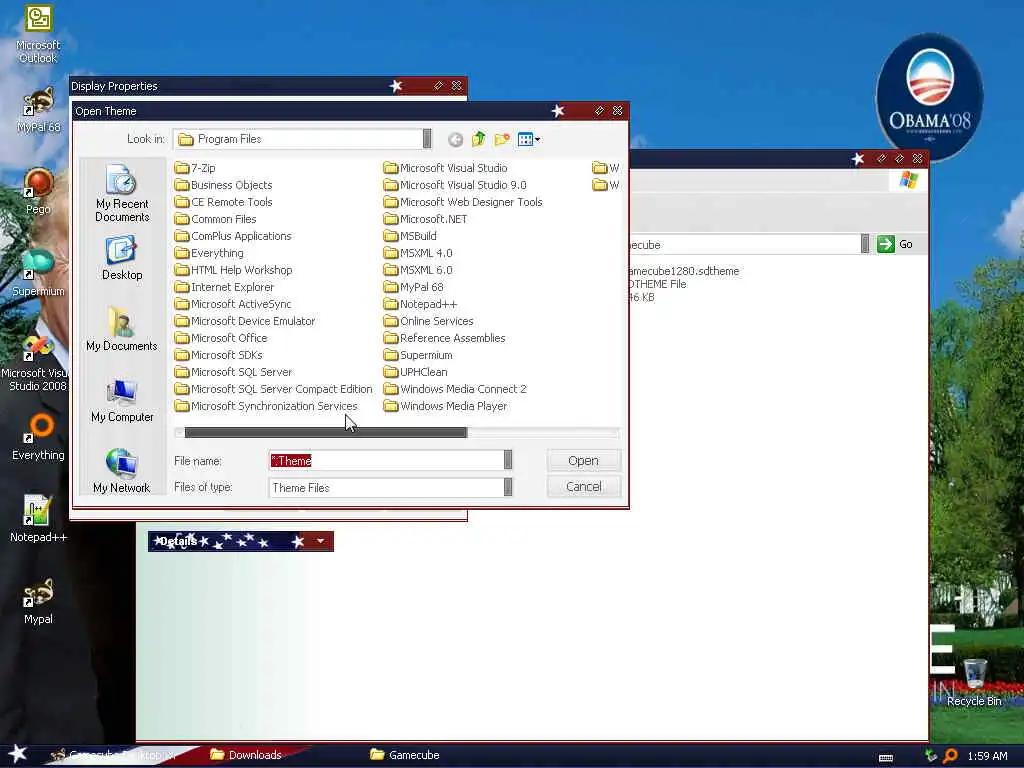This screenshot has height=768, width=1024.
Task: Select the Notepad++ folder in file list
Action: [x=421, y=304]
